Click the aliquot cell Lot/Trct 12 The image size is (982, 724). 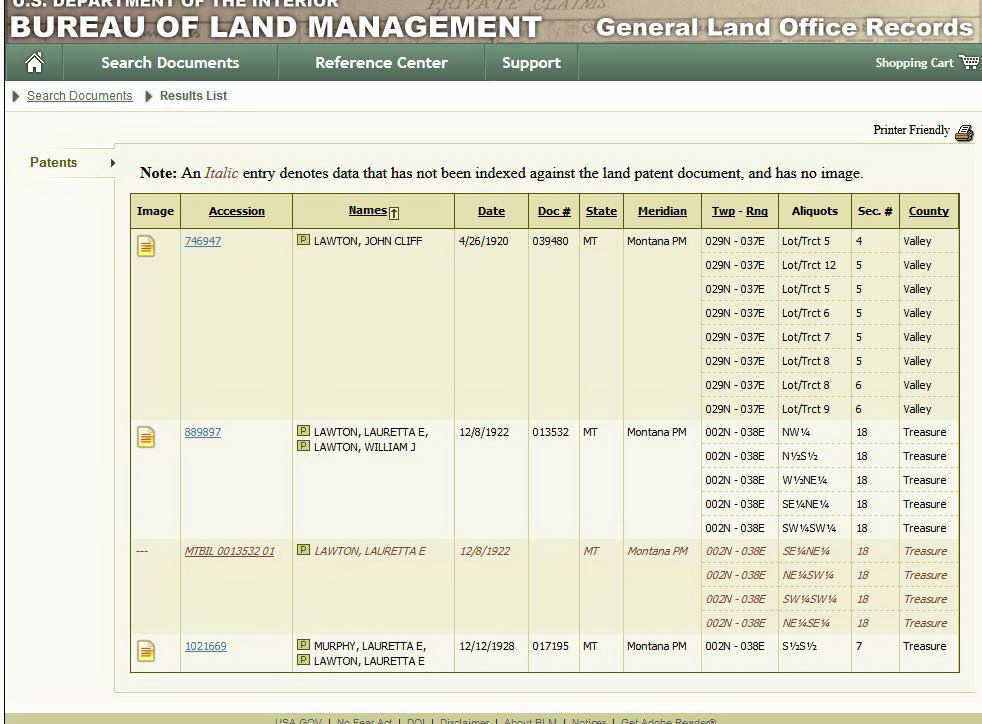point(809,265)
